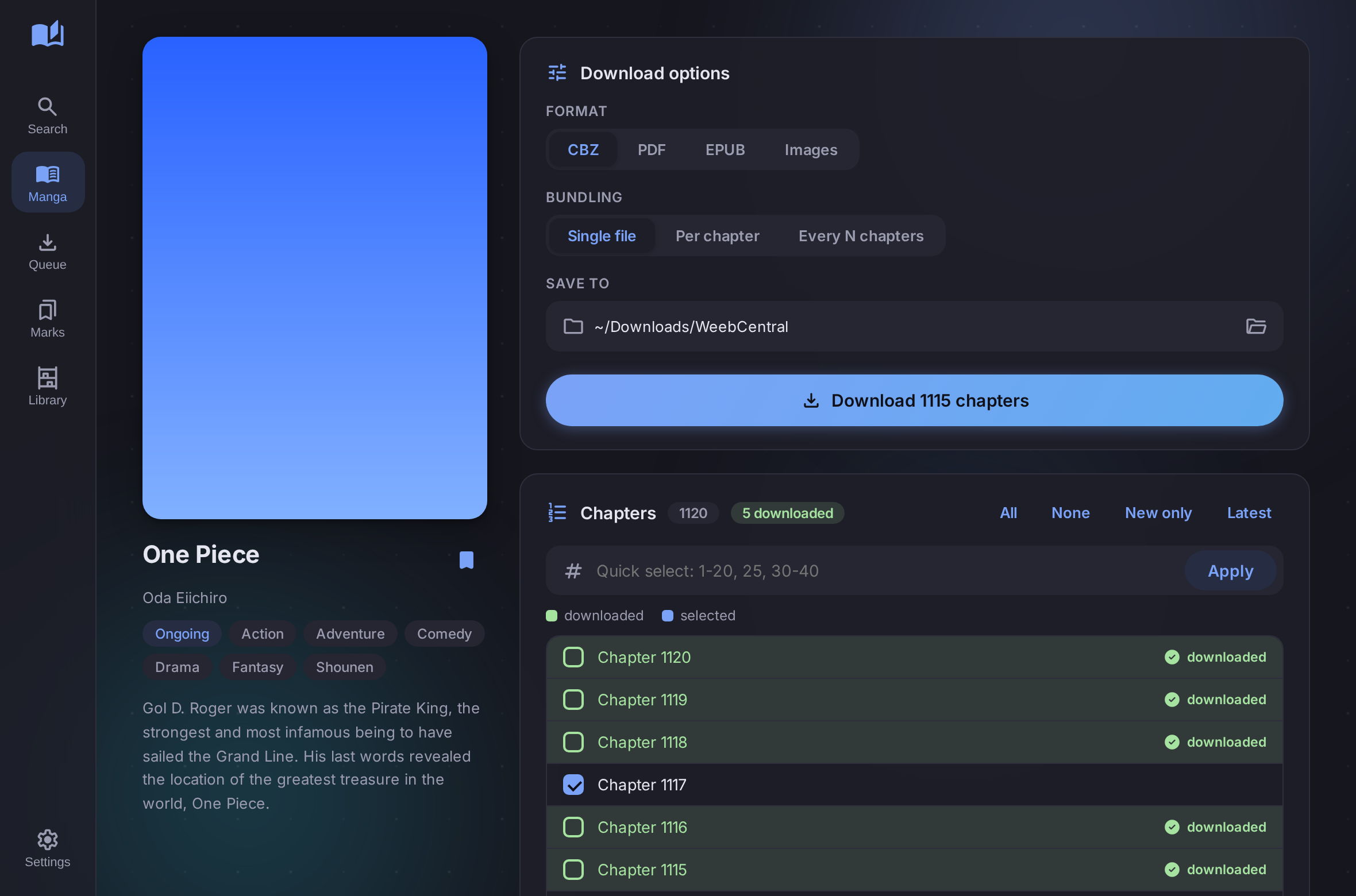The image size is (1356, 896).
Task: Select the Latest chapter
Action: pyautogui.click(x=1249, y=512)
